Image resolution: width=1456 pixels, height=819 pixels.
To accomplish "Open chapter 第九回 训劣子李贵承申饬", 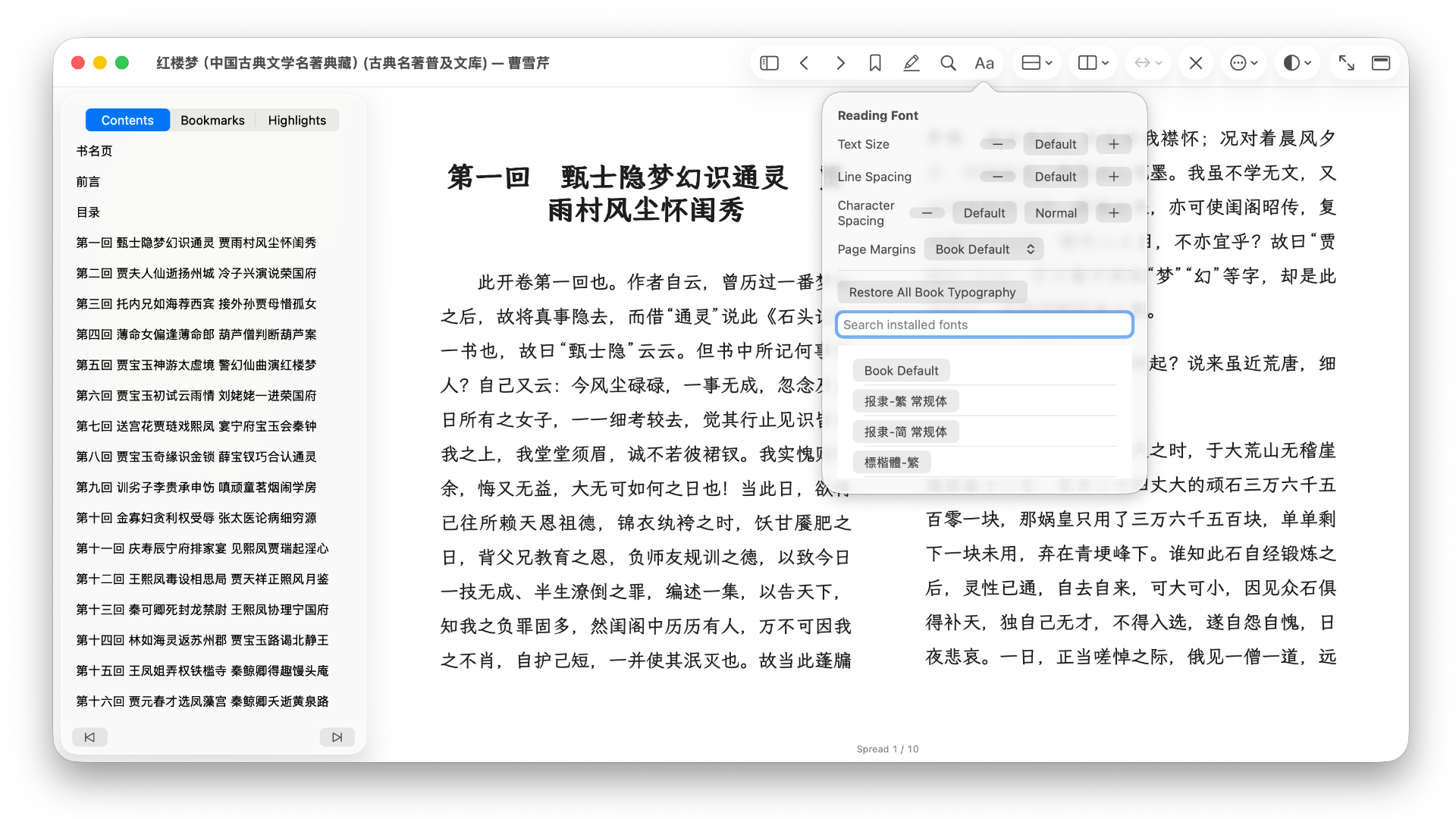I will (196, 487).
